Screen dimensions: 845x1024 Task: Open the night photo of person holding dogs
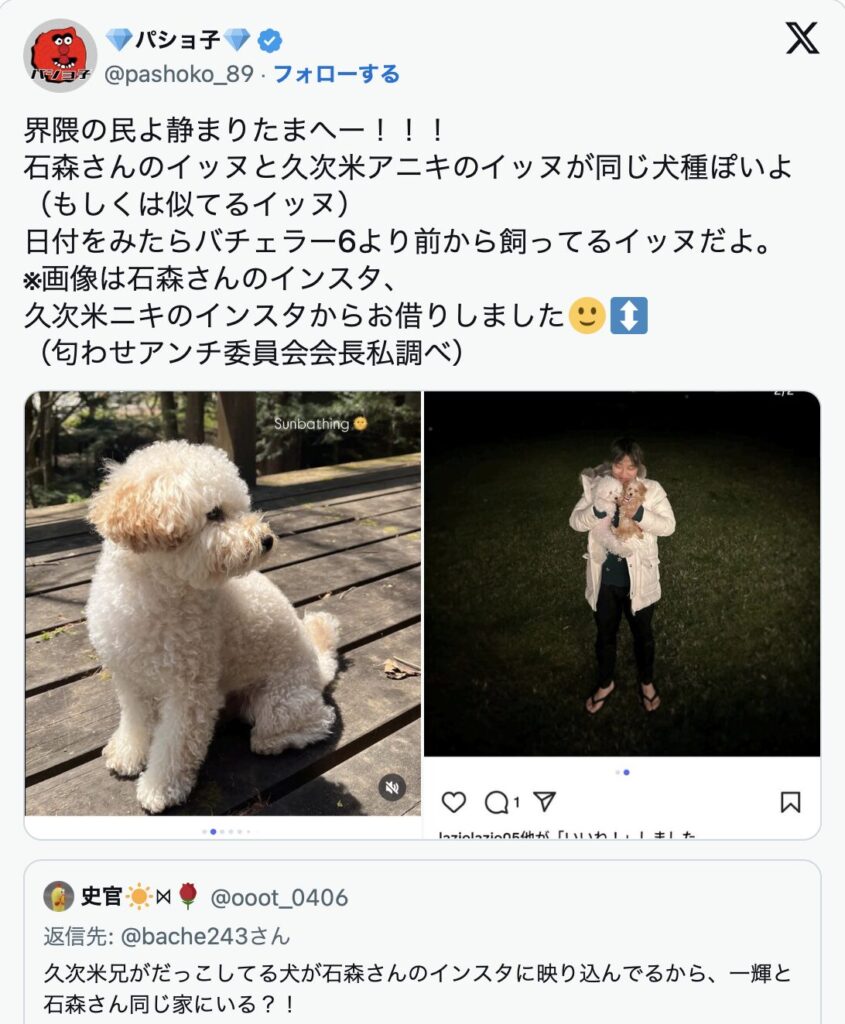[x=622, y=574]
